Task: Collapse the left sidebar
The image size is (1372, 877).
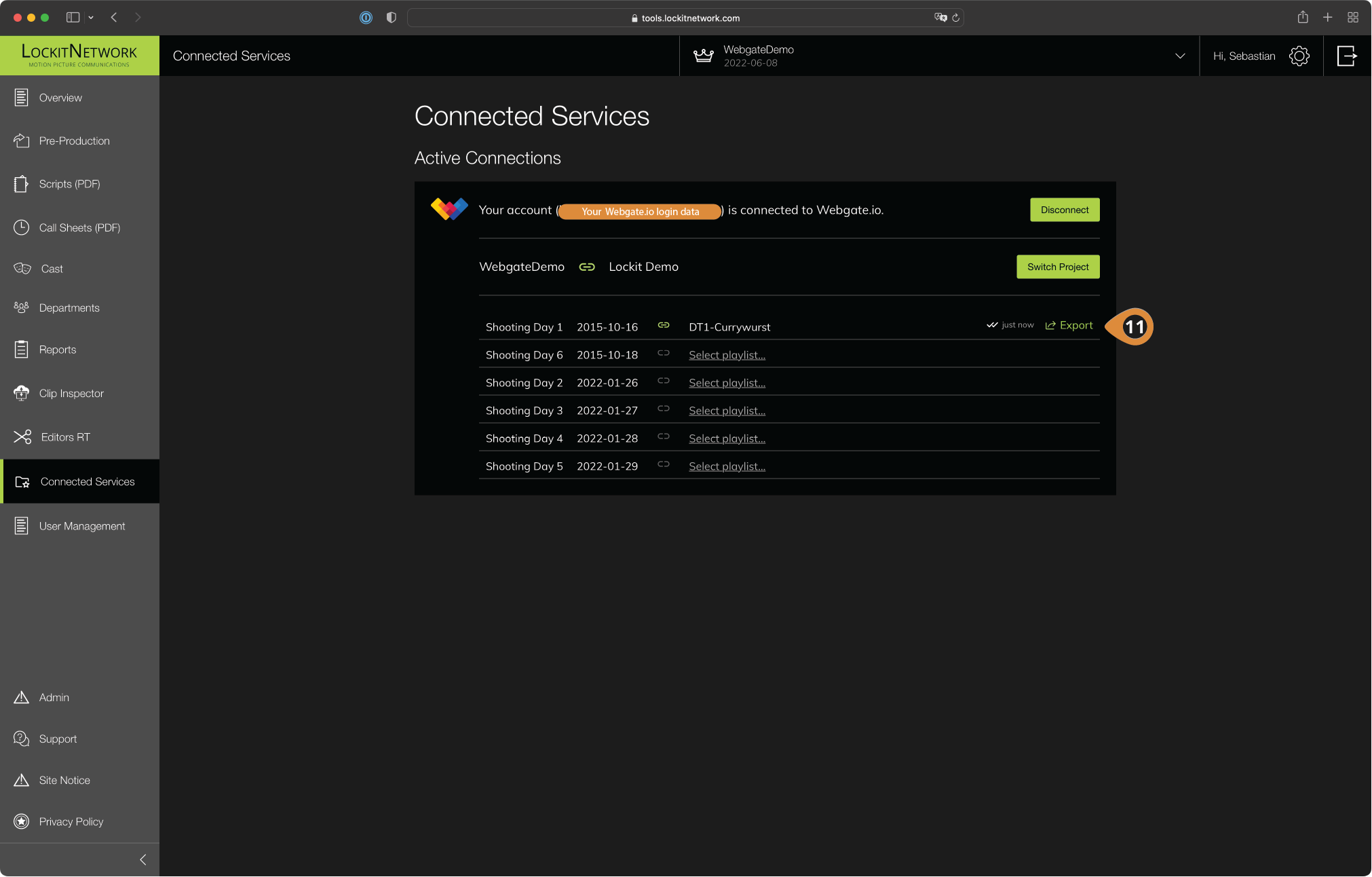Action: [142, 860]
